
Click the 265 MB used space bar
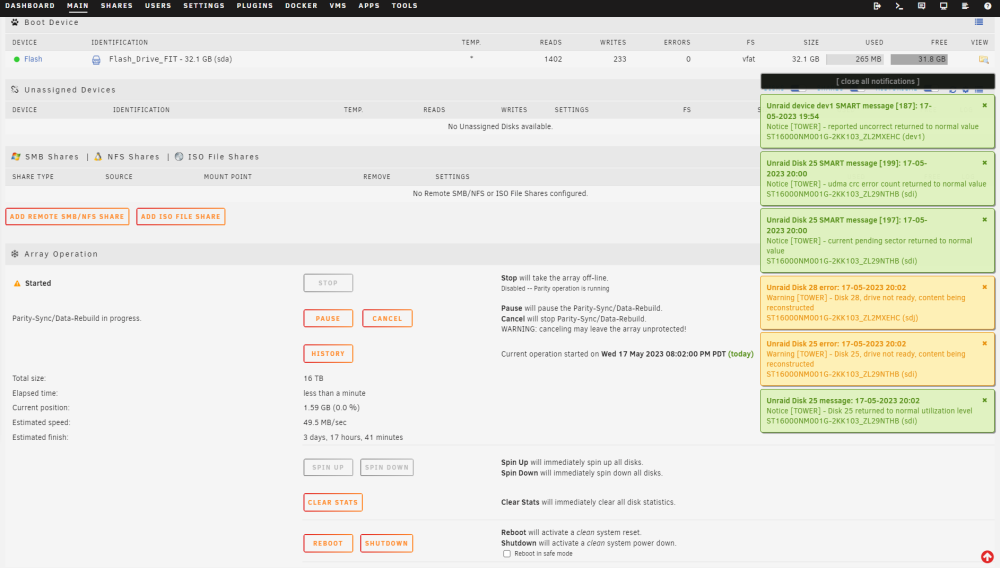click(855, 59)
